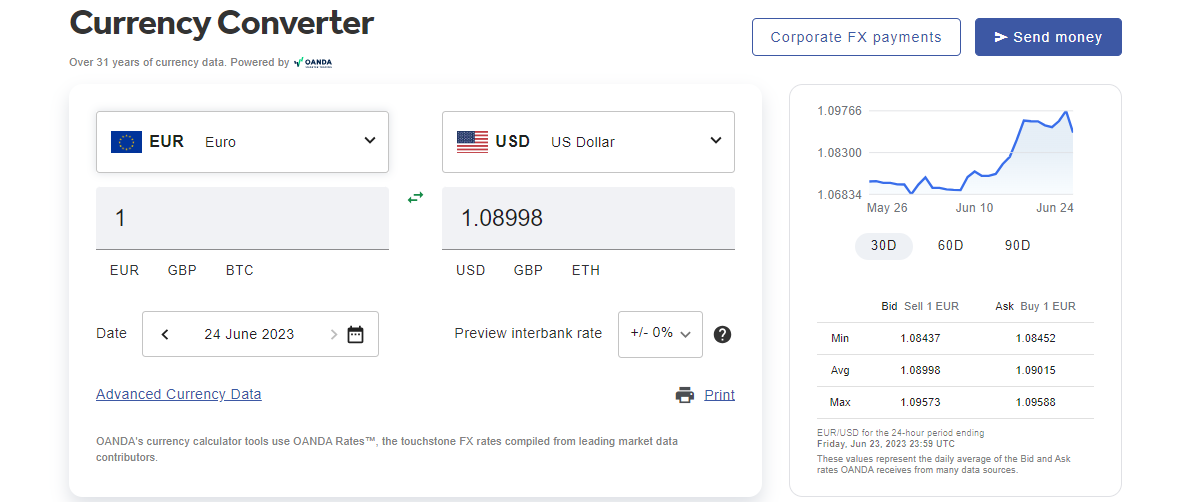Screen dimensions: 1186x502
Task: Click the swap currencies arrows icon
Action: (415, 198)
